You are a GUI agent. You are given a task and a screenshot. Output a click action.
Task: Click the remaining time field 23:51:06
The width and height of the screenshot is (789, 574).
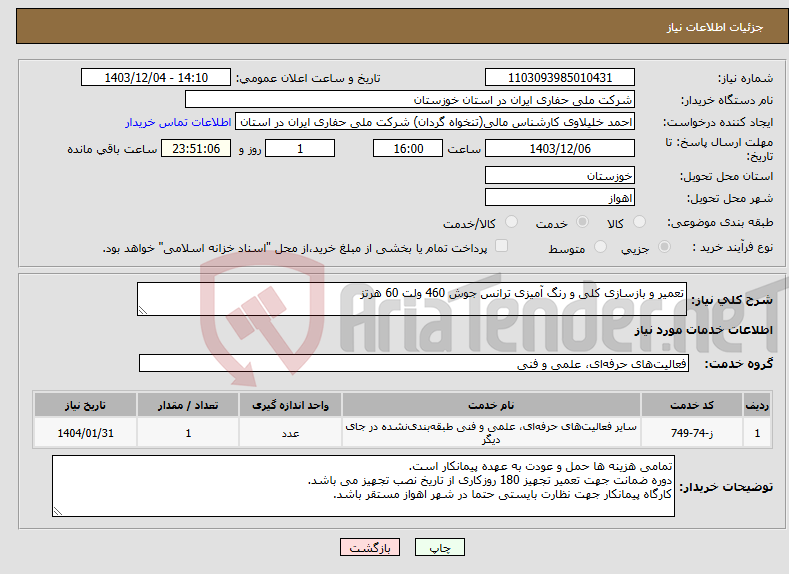tap(196, 148)
